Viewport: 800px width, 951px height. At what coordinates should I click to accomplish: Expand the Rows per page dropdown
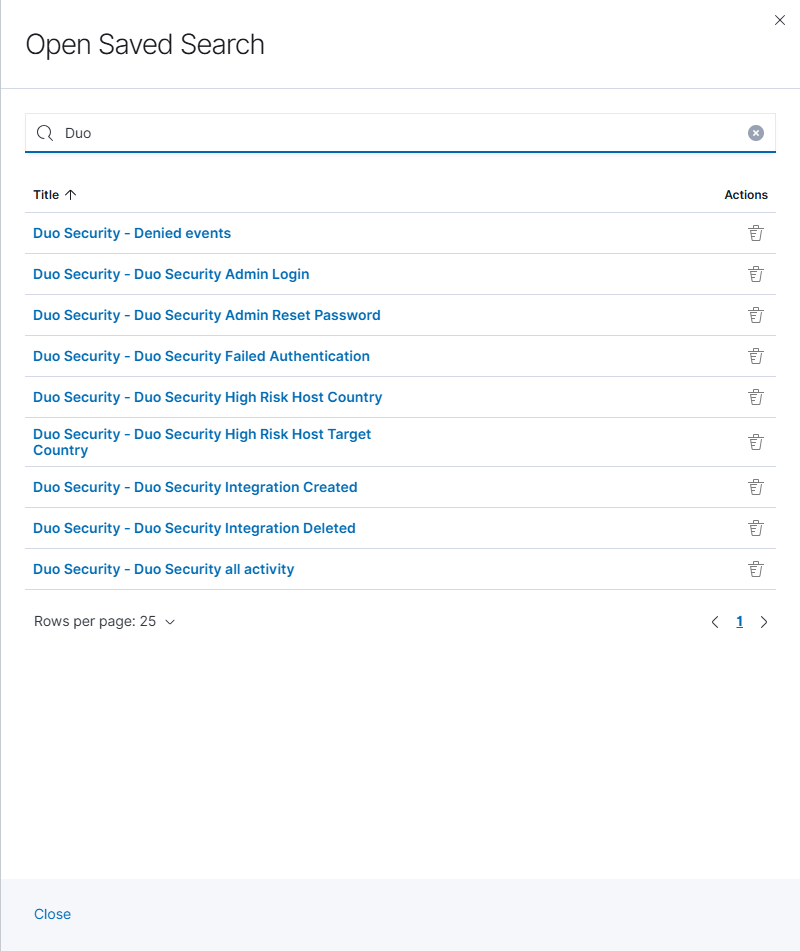(x=104, y=622)
